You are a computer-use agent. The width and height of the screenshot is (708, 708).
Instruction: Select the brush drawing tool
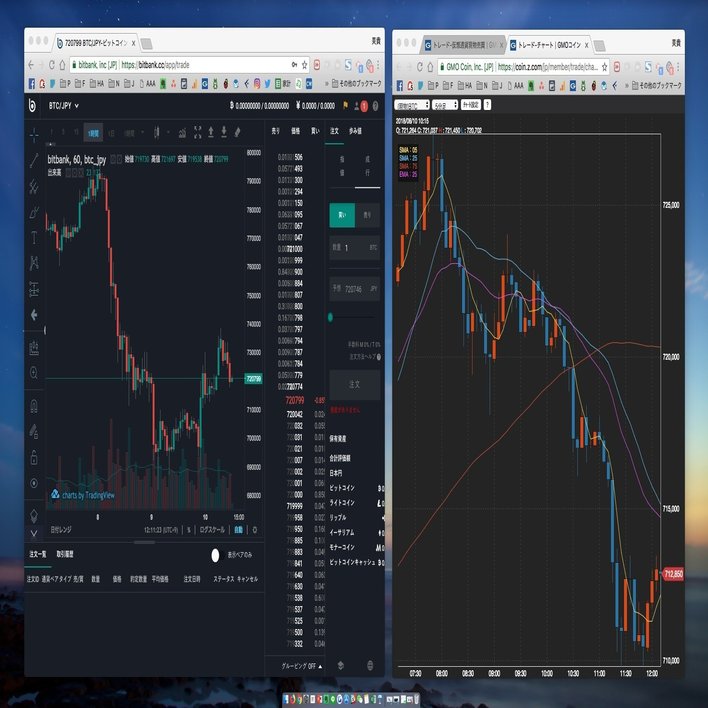[x=34, y=212]
